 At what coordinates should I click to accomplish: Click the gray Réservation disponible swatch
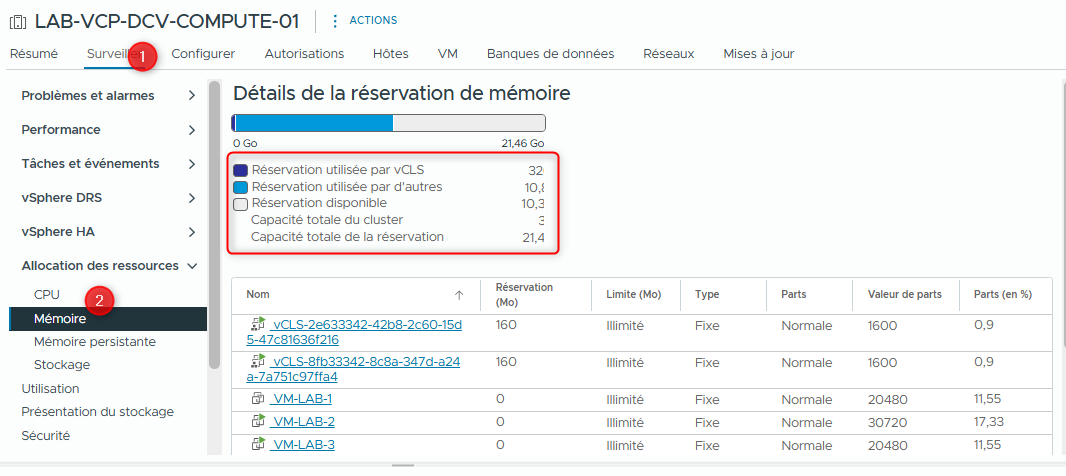[x=240, y=204]
